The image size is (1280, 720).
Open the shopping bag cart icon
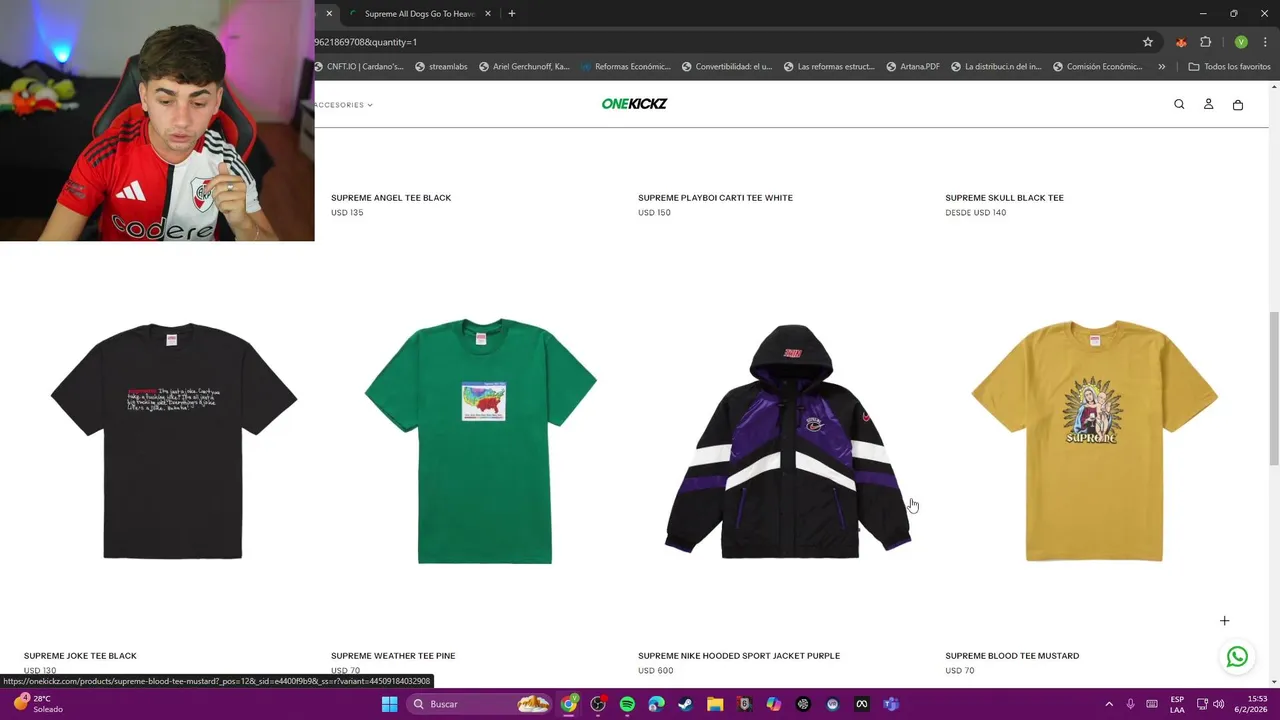1238,104
